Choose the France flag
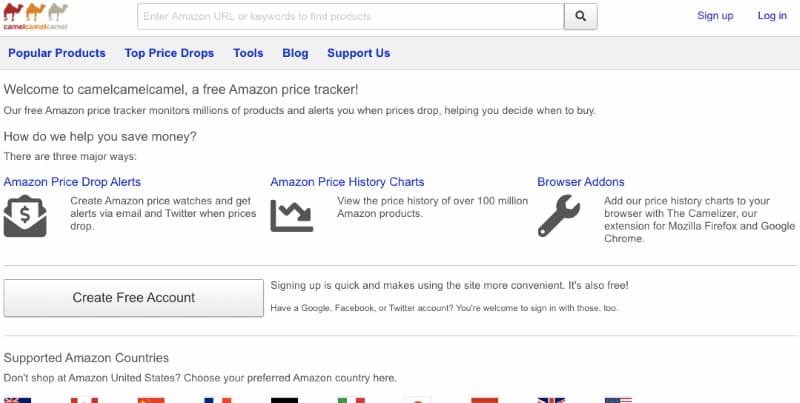Viewport: 800px width, 403px height. click(x=218, y=400)
